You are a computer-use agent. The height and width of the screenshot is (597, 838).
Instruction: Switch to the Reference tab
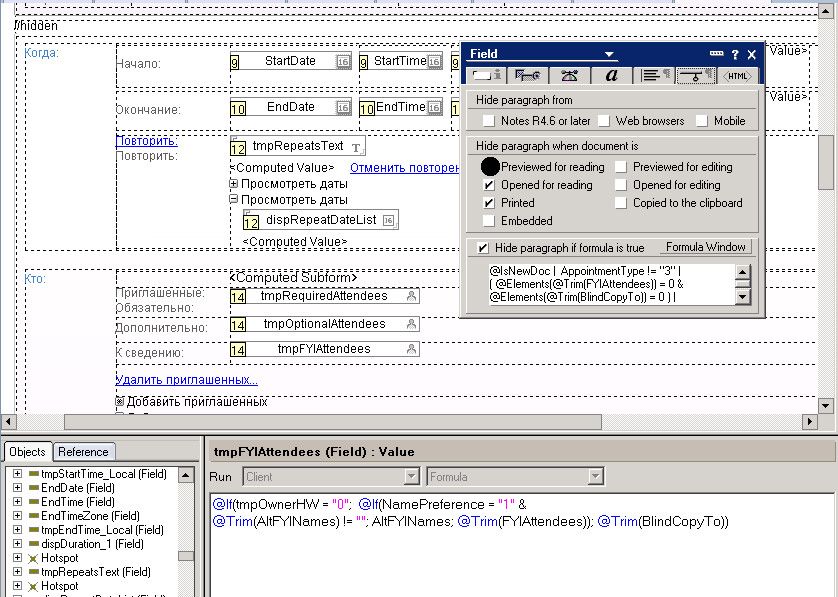coord(83,452)
